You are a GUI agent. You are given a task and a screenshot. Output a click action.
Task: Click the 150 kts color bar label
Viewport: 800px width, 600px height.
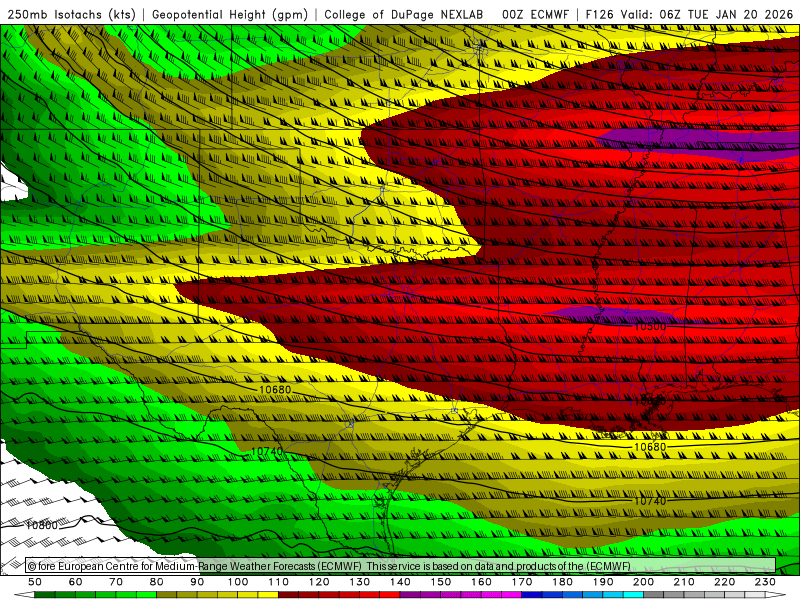[441, 582]
